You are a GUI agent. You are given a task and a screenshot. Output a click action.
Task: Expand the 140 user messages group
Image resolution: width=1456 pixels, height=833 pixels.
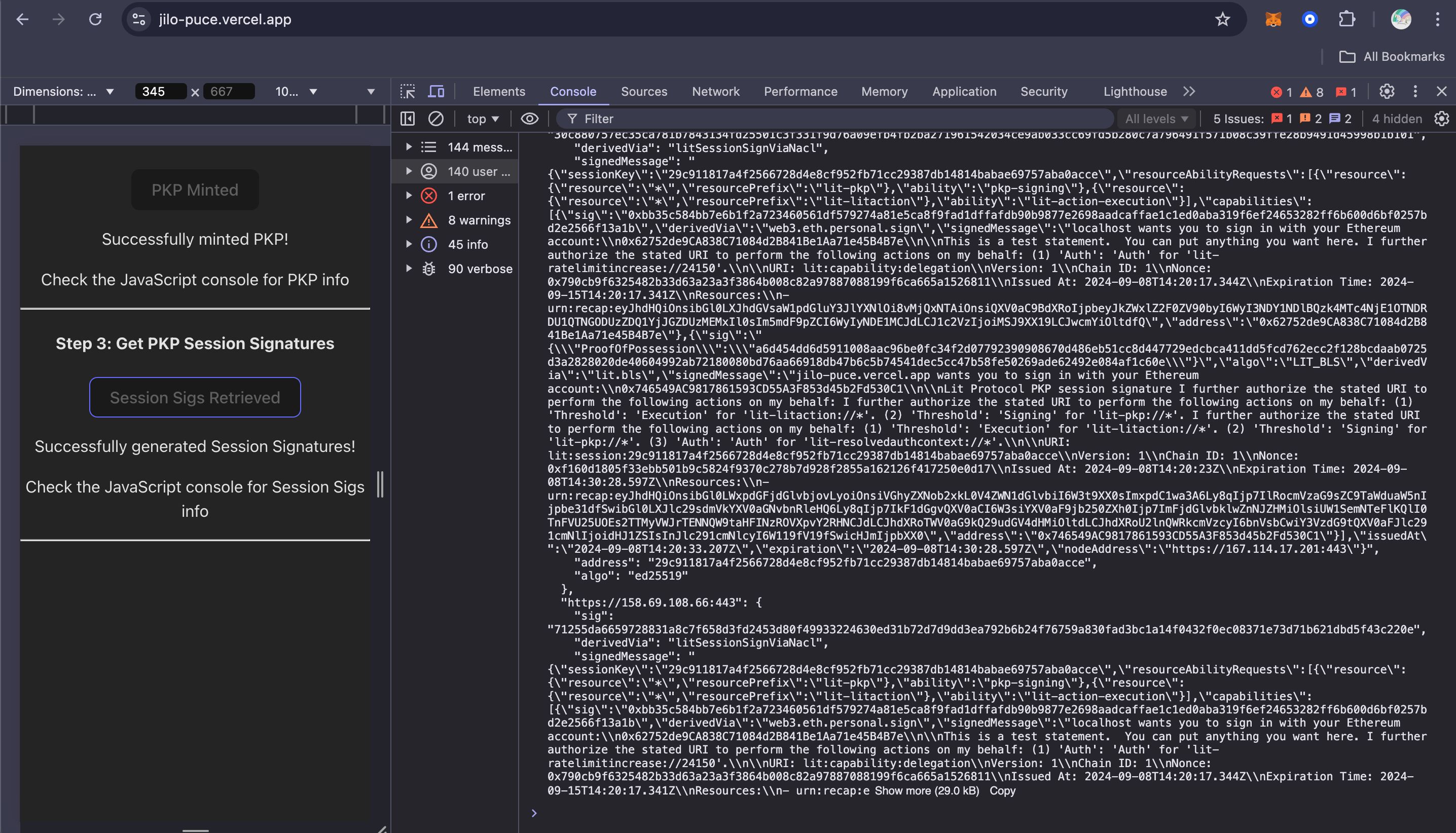point(409,171)
